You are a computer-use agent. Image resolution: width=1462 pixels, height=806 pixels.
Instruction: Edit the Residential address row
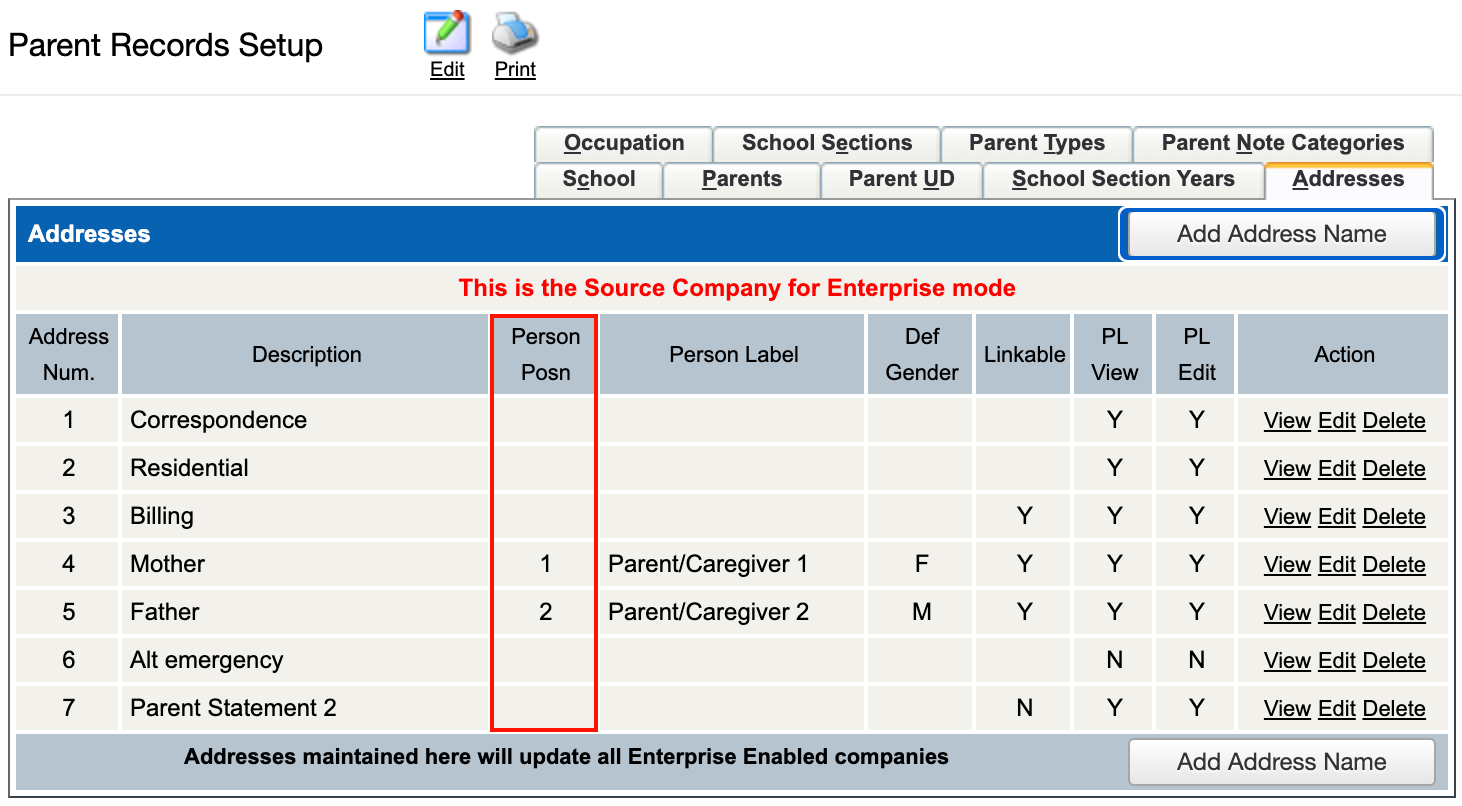(1336, 469)
